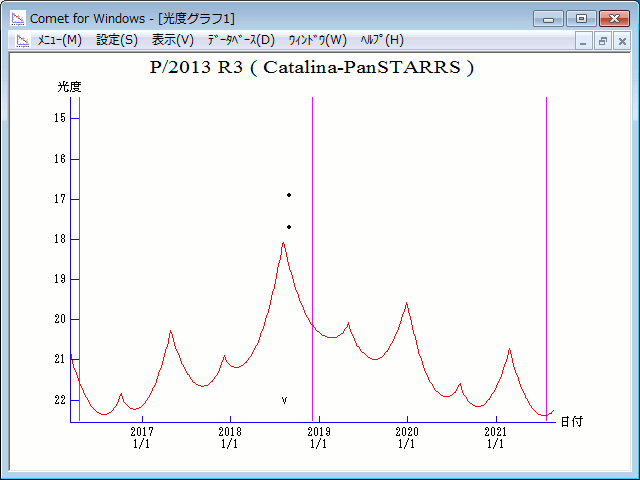This screenshot has width=640, height=480.
Task: Click the magenta vertical line near 2019
Action: (312, 250)
